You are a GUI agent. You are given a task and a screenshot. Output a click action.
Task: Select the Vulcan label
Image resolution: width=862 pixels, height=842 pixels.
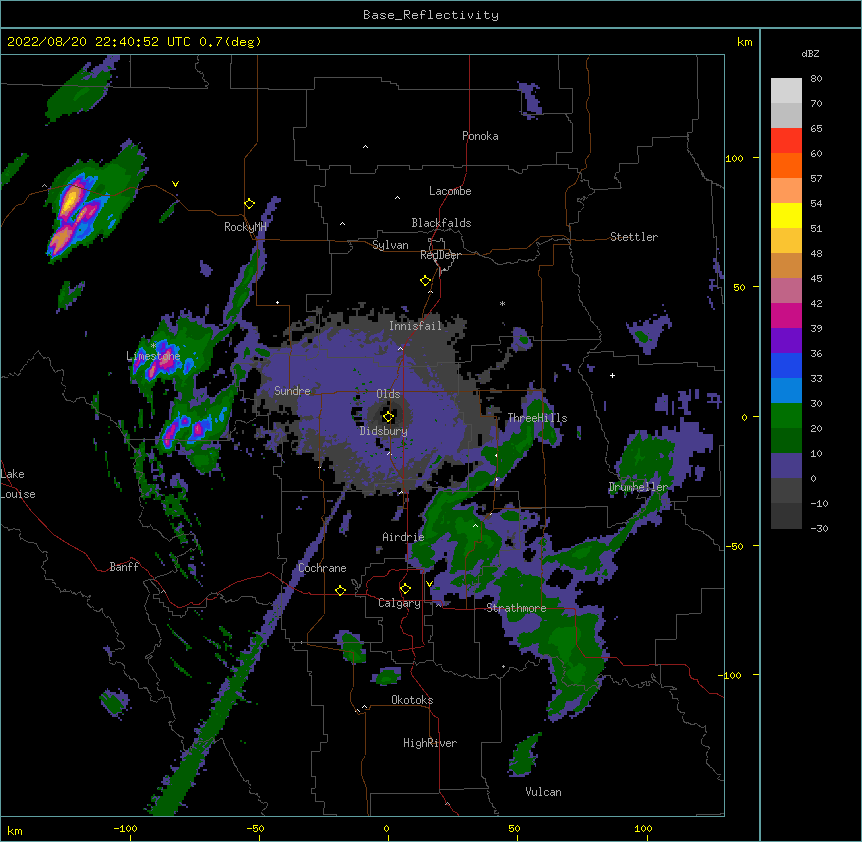pyautogui.click(x=543, y=792)
